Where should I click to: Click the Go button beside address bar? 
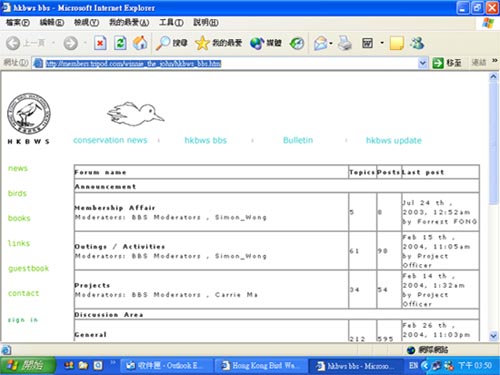(x=447, y=63)
